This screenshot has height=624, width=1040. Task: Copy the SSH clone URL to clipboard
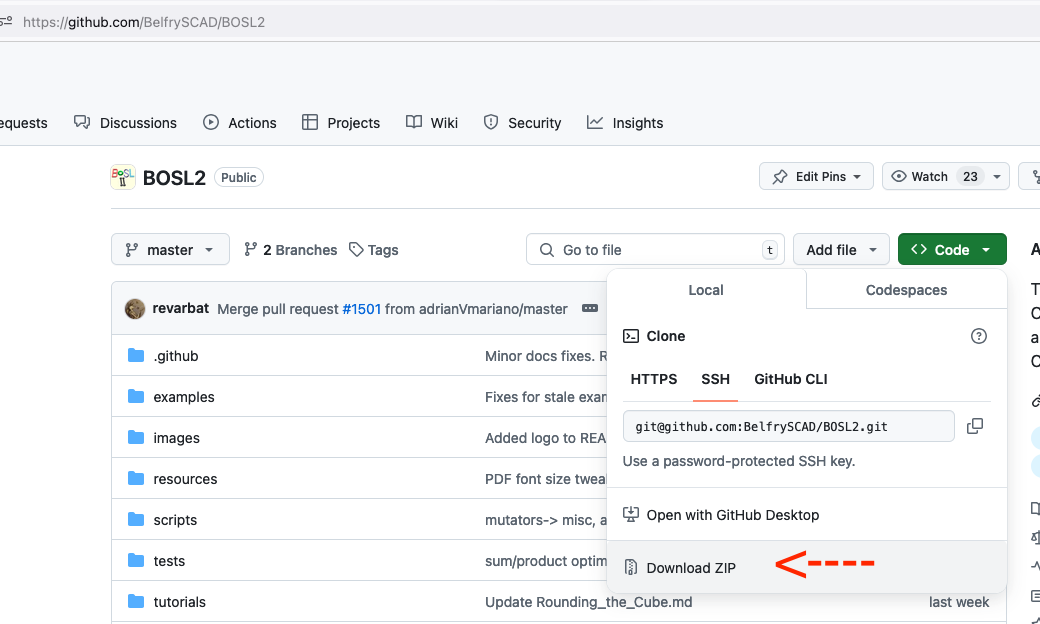[x=975, y=426]
